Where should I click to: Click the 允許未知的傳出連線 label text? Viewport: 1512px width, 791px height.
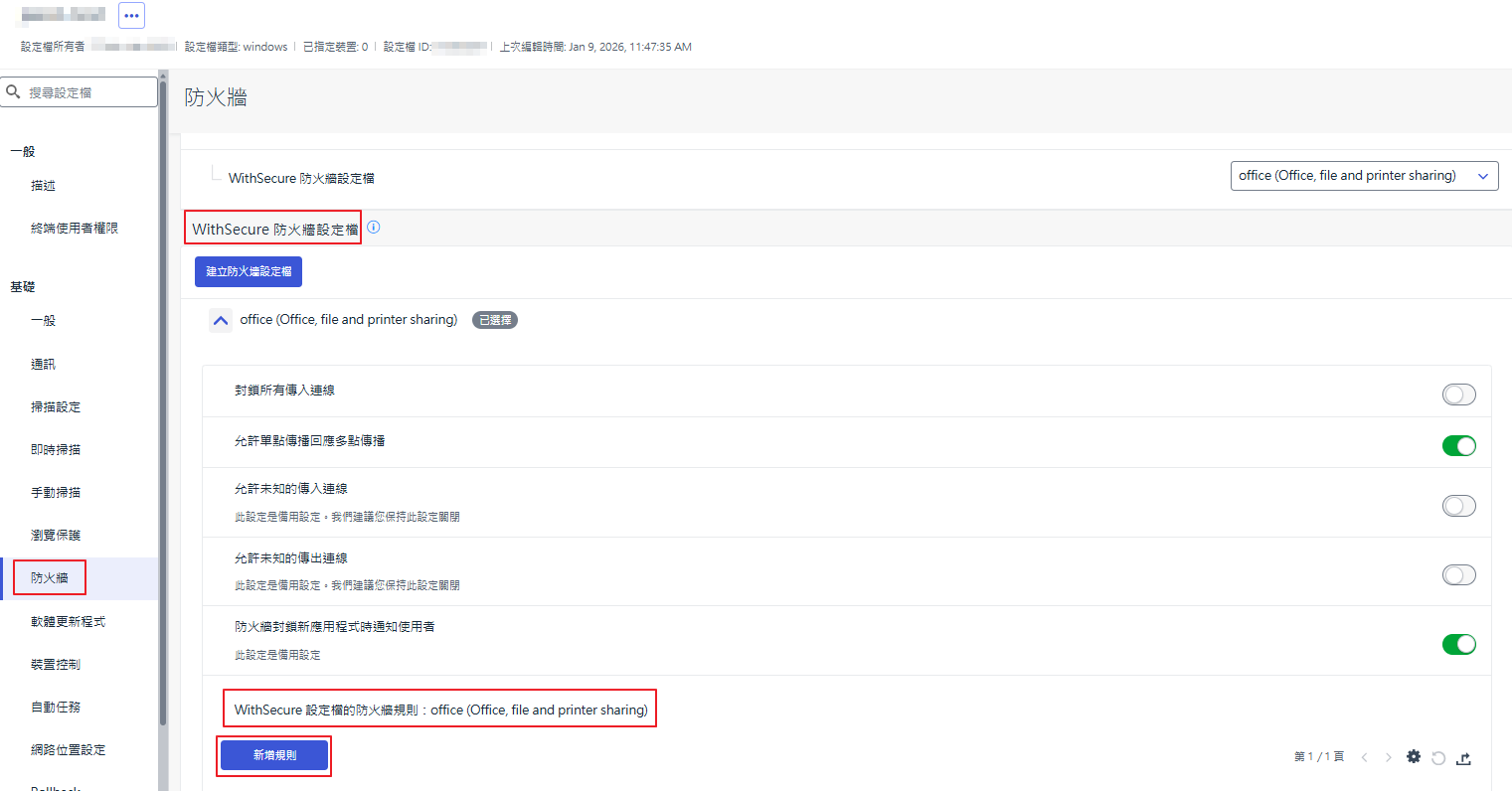291,558
